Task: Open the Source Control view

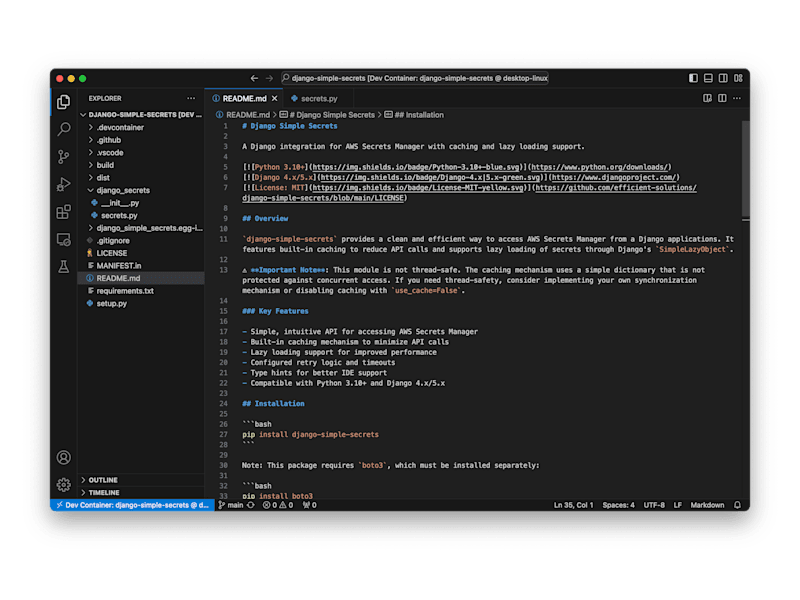Action: pyautogui.click(x=64, y=157)
